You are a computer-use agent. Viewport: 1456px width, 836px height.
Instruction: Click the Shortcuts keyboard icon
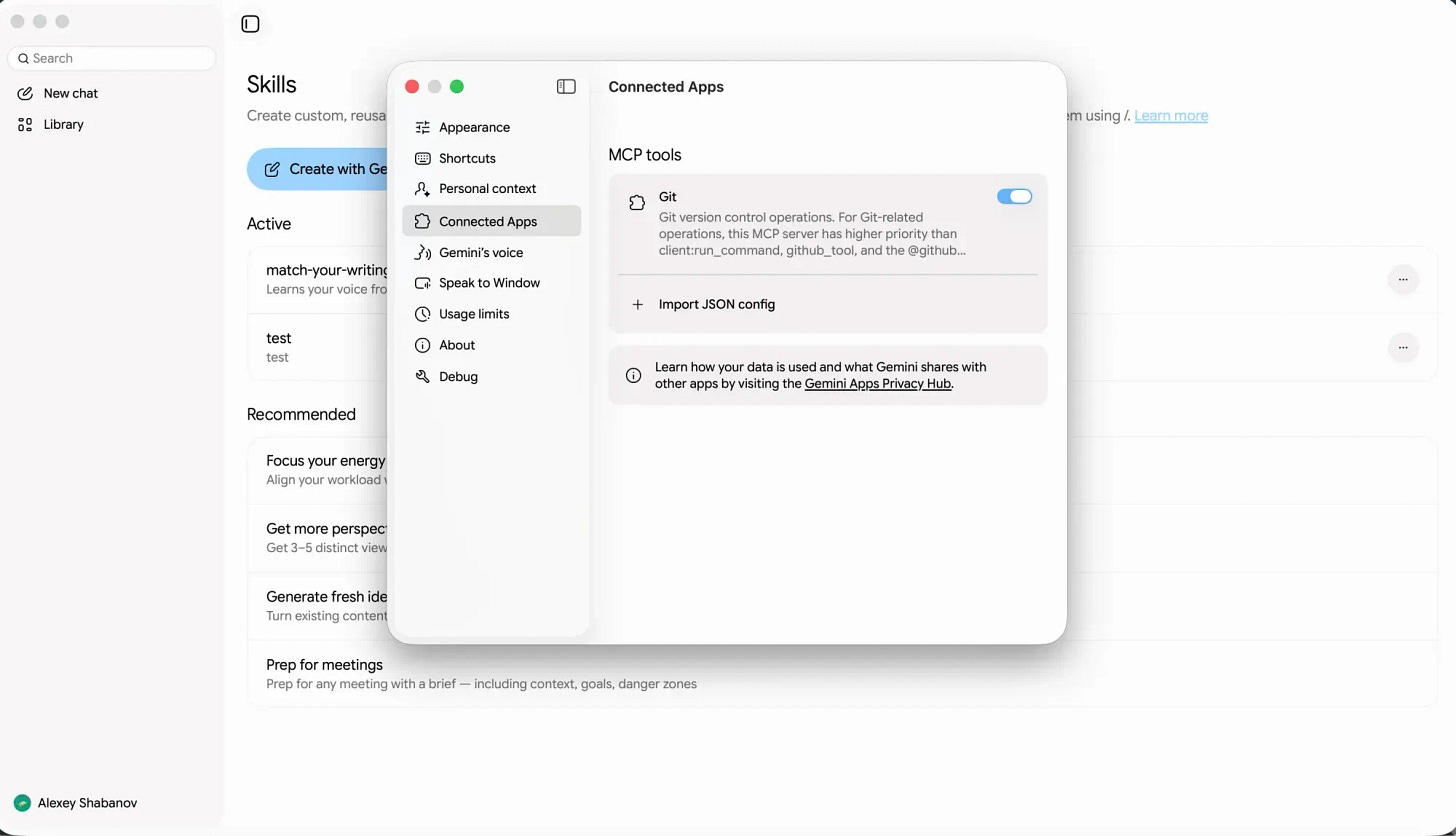pyautogui.click(x=422, y=158)
